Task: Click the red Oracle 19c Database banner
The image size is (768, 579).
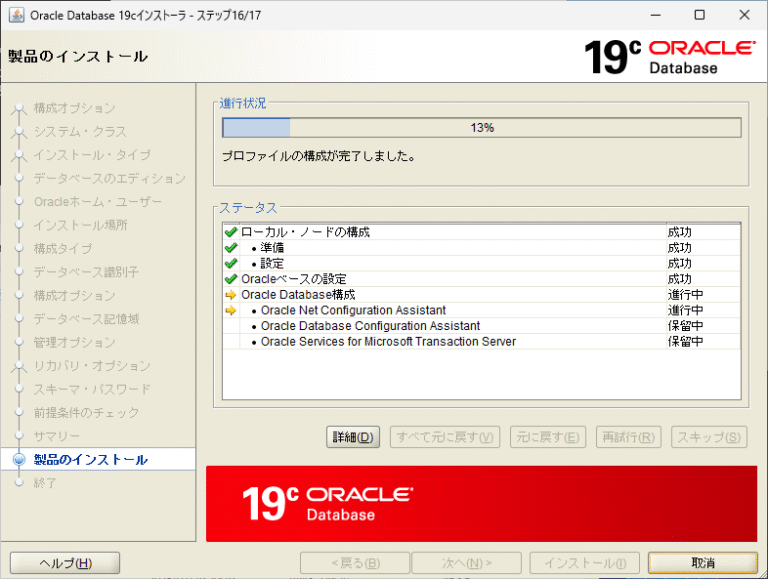Action: point(481,504)
